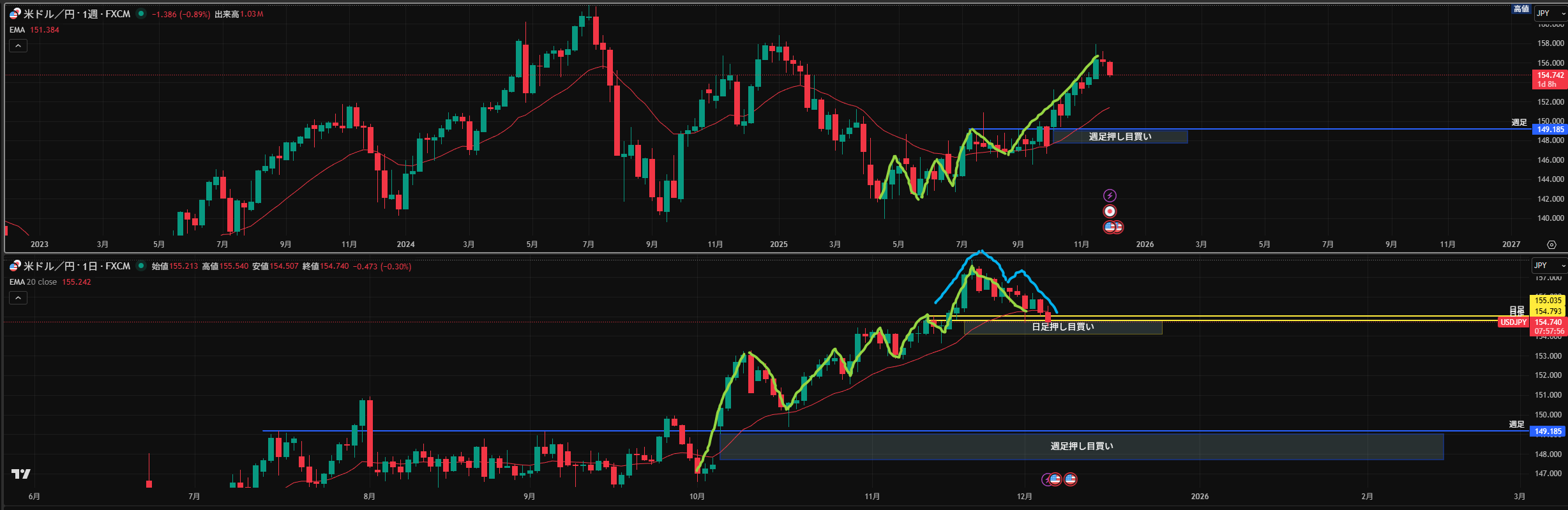Open the JPY currency dropdown on daily chart
This screenshot has height=510, width=1568.
coord(1549,266)
